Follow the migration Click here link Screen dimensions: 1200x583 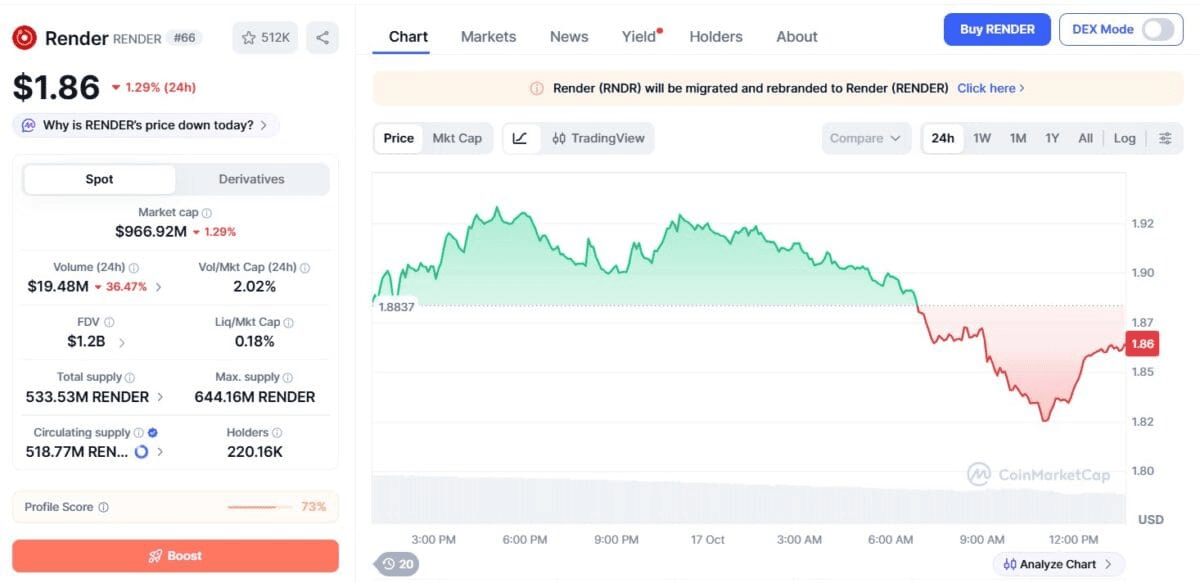(991, 88)
